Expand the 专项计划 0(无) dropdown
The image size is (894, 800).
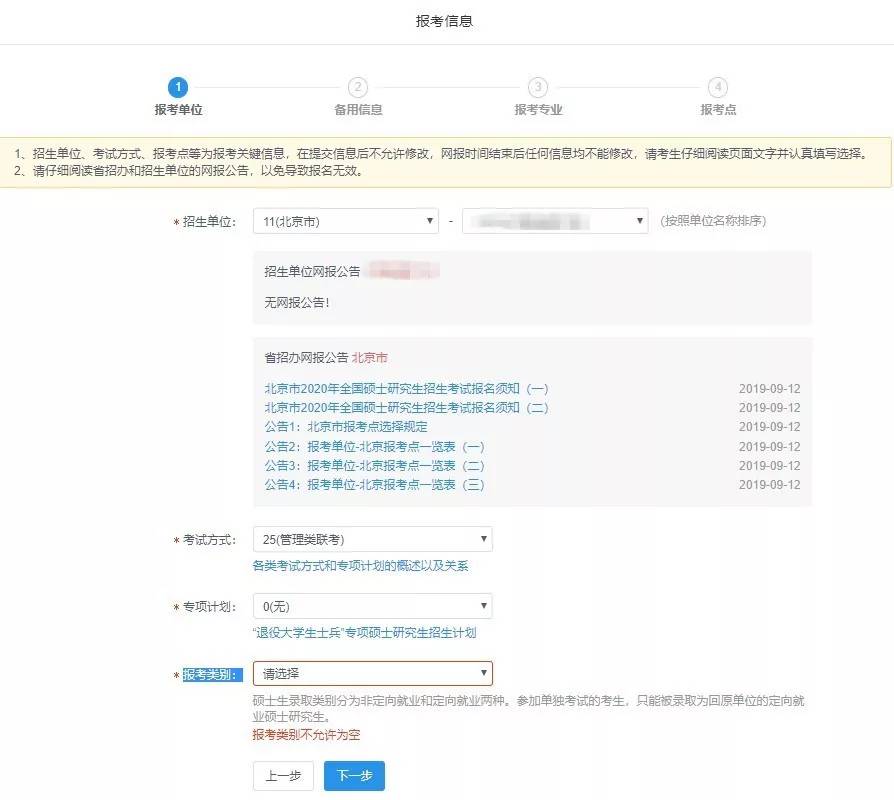tap(372, 606)
